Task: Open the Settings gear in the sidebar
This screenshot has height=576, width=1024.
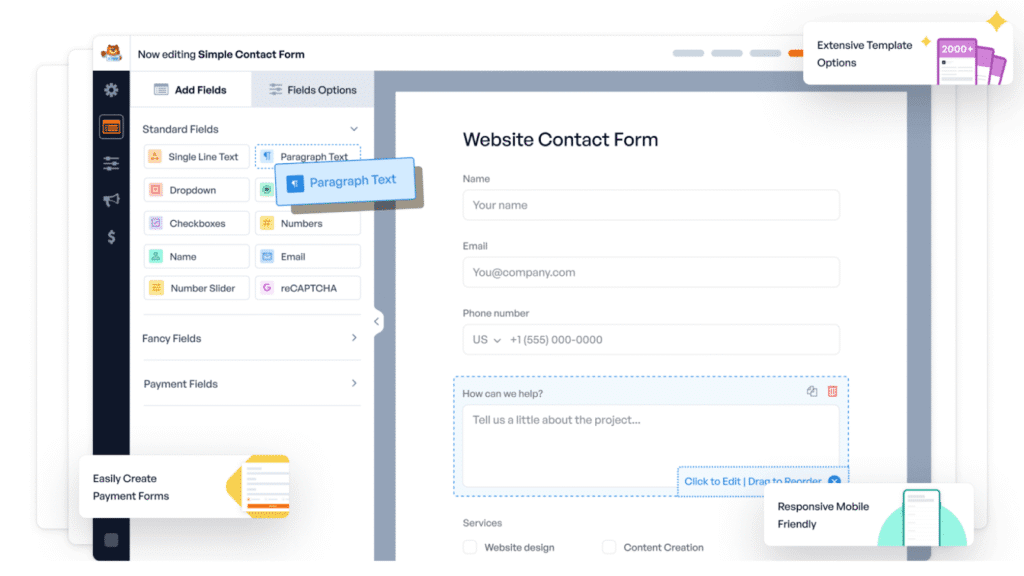Action: [111, 90]
